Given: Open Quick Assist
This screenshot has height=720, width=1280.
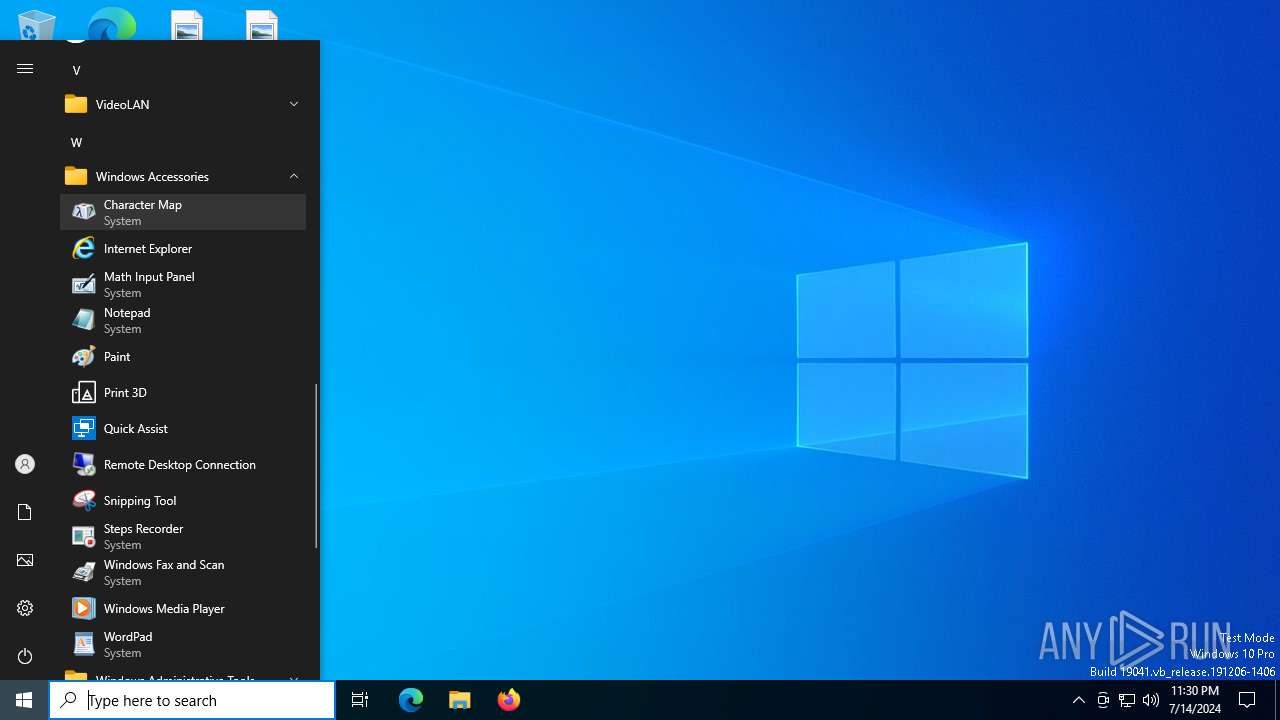Looking at the screenshot, I should 183,428.
